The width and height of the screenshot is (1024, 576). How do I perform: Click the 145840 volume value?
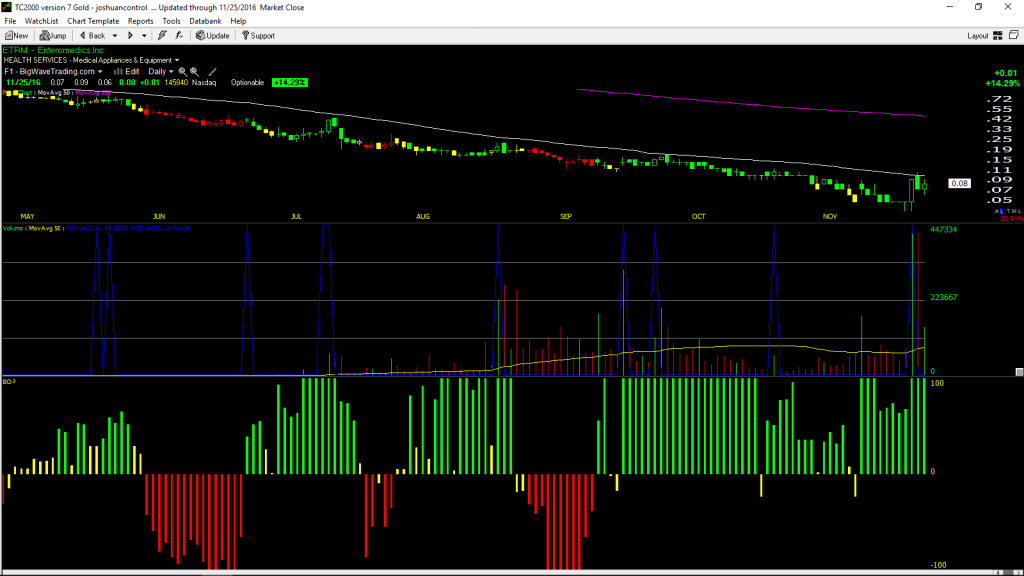click(x=176, y=83)
